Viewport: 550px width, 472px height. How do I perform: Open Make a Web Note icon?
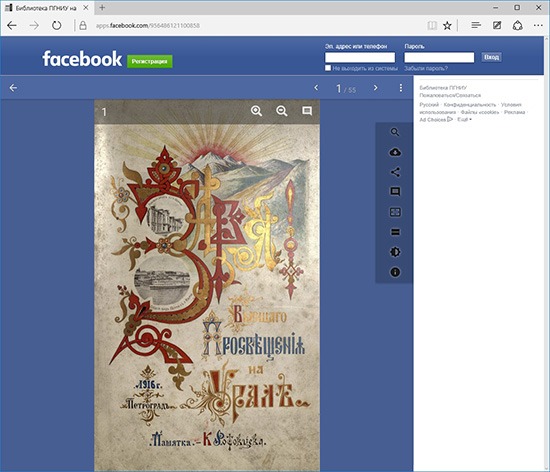(497, 25)
